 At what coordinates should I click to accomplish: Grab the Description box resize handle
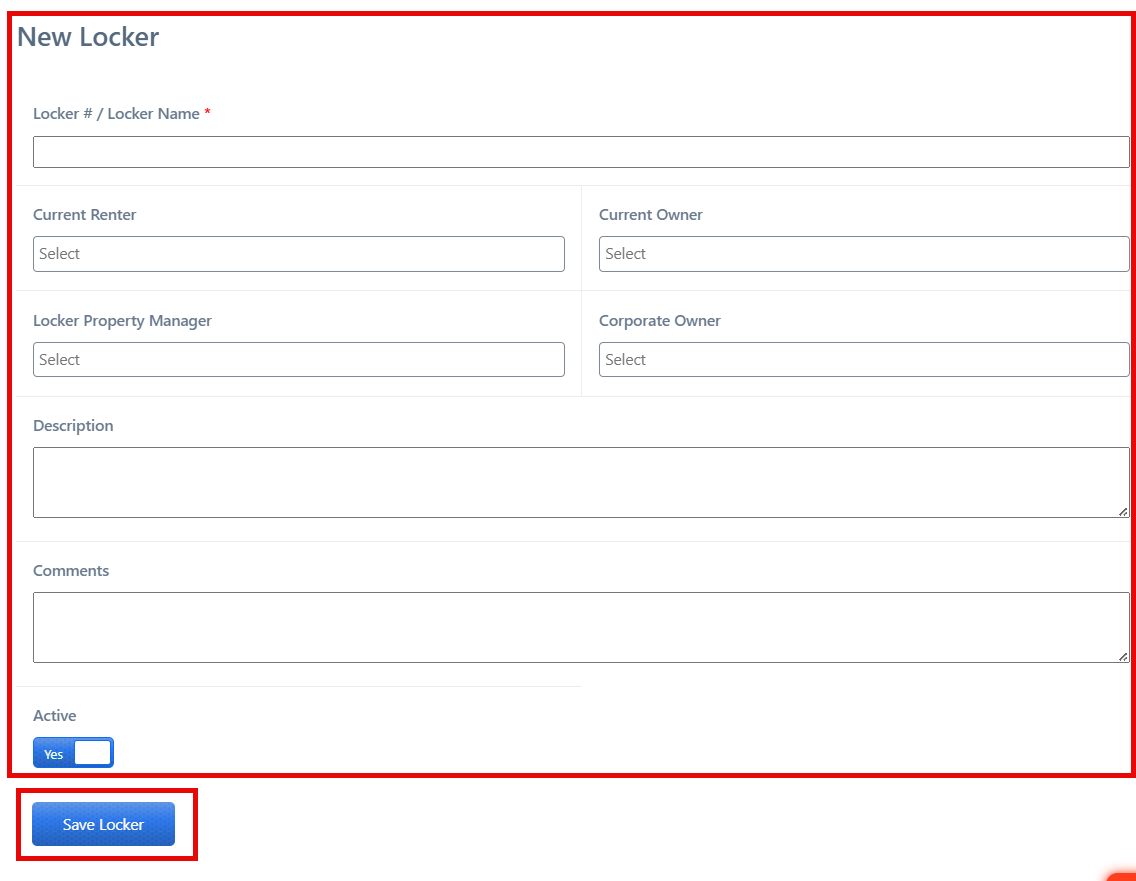[x=1123, y=511]
